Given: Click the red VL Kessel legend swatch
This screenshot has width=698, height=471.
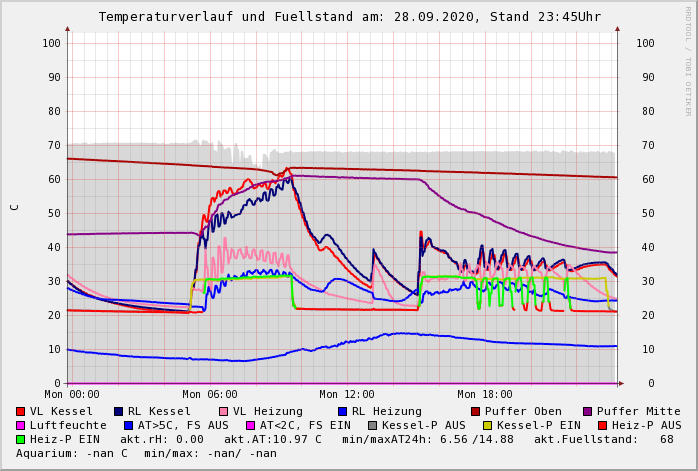Looking at the screenshot, I should point(21,411).
